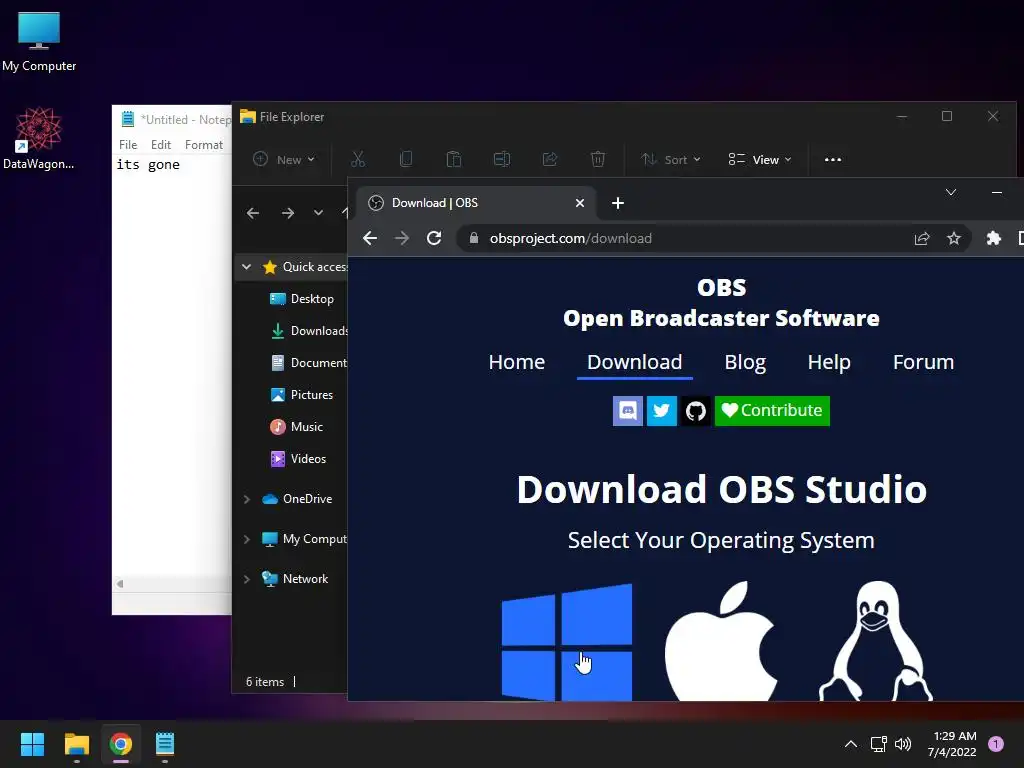Expand the My Computer tree node

click(246, 539)
